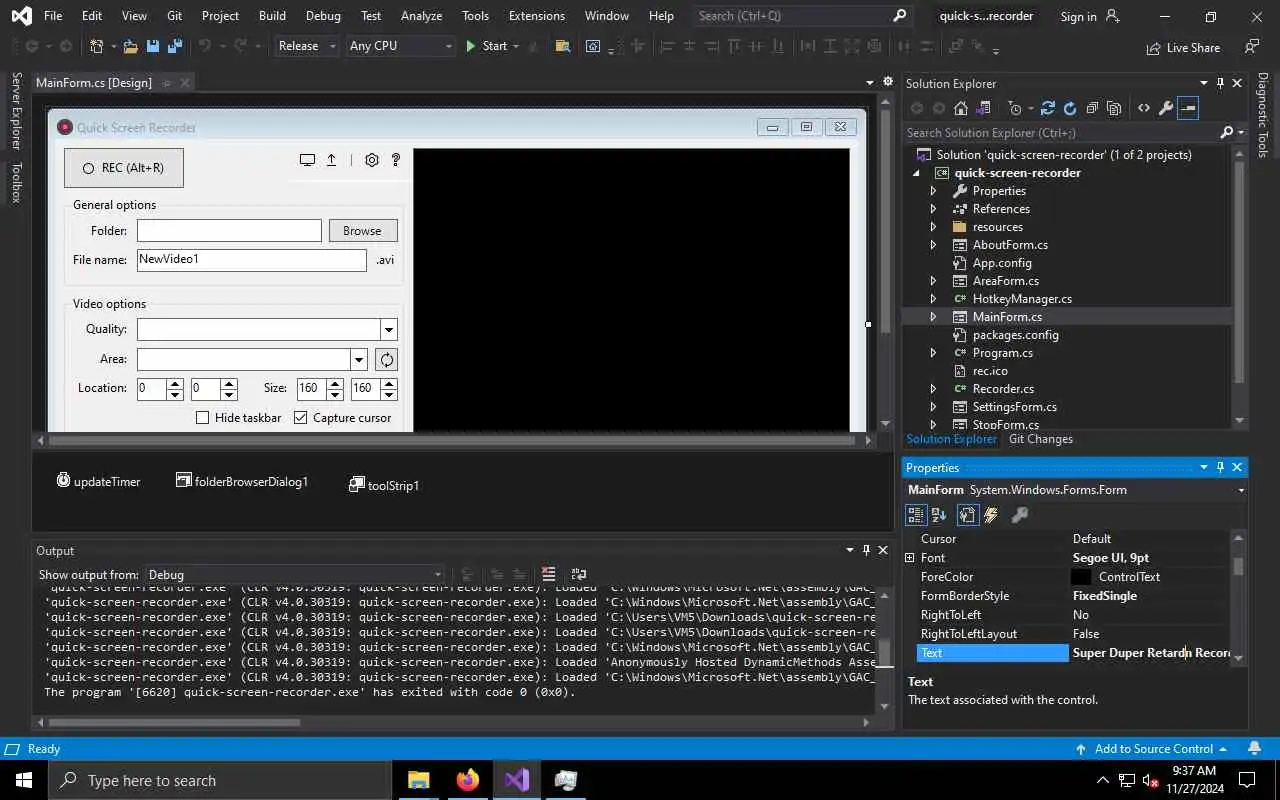
Task: Click the Categorized view icon in Properties
Action: [915, 515]
